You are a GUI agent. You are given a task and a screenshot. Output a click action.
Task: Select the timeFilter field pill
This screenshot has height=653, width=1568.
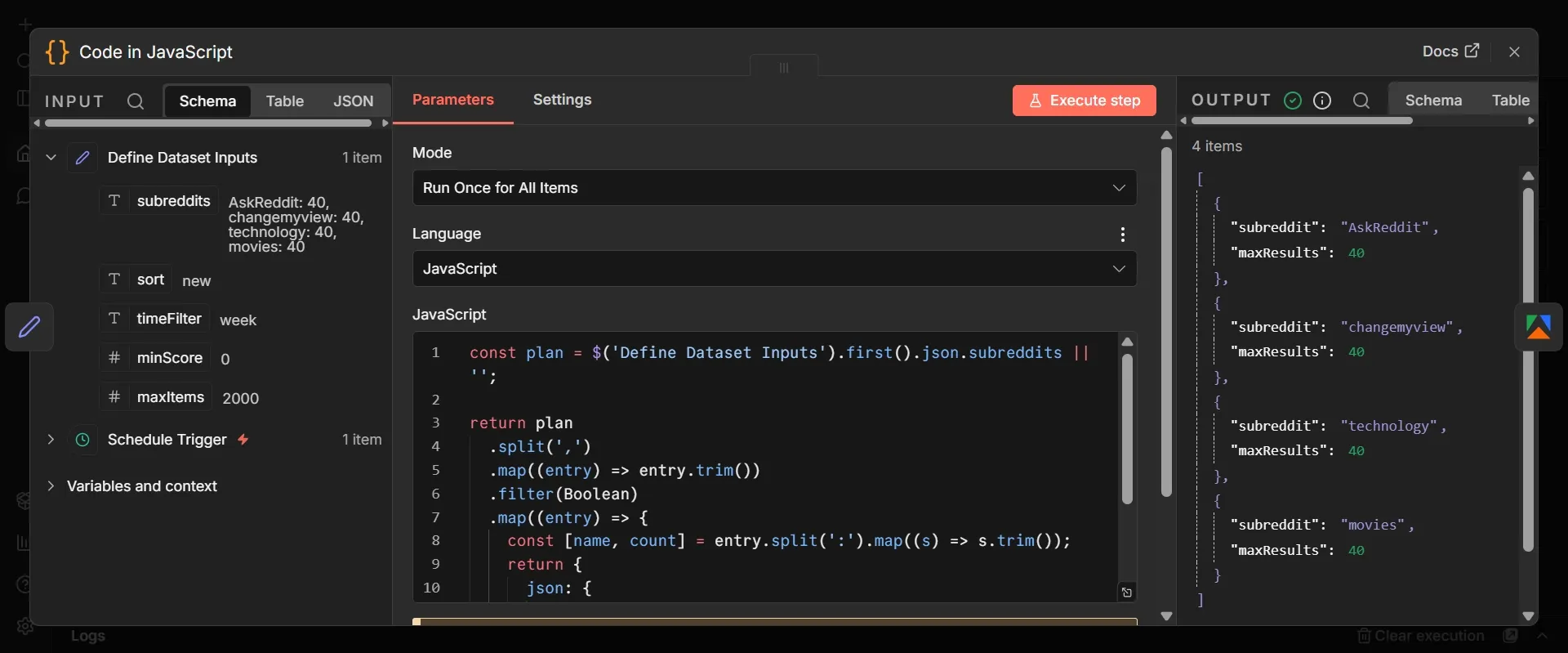(x=154, y=319)
